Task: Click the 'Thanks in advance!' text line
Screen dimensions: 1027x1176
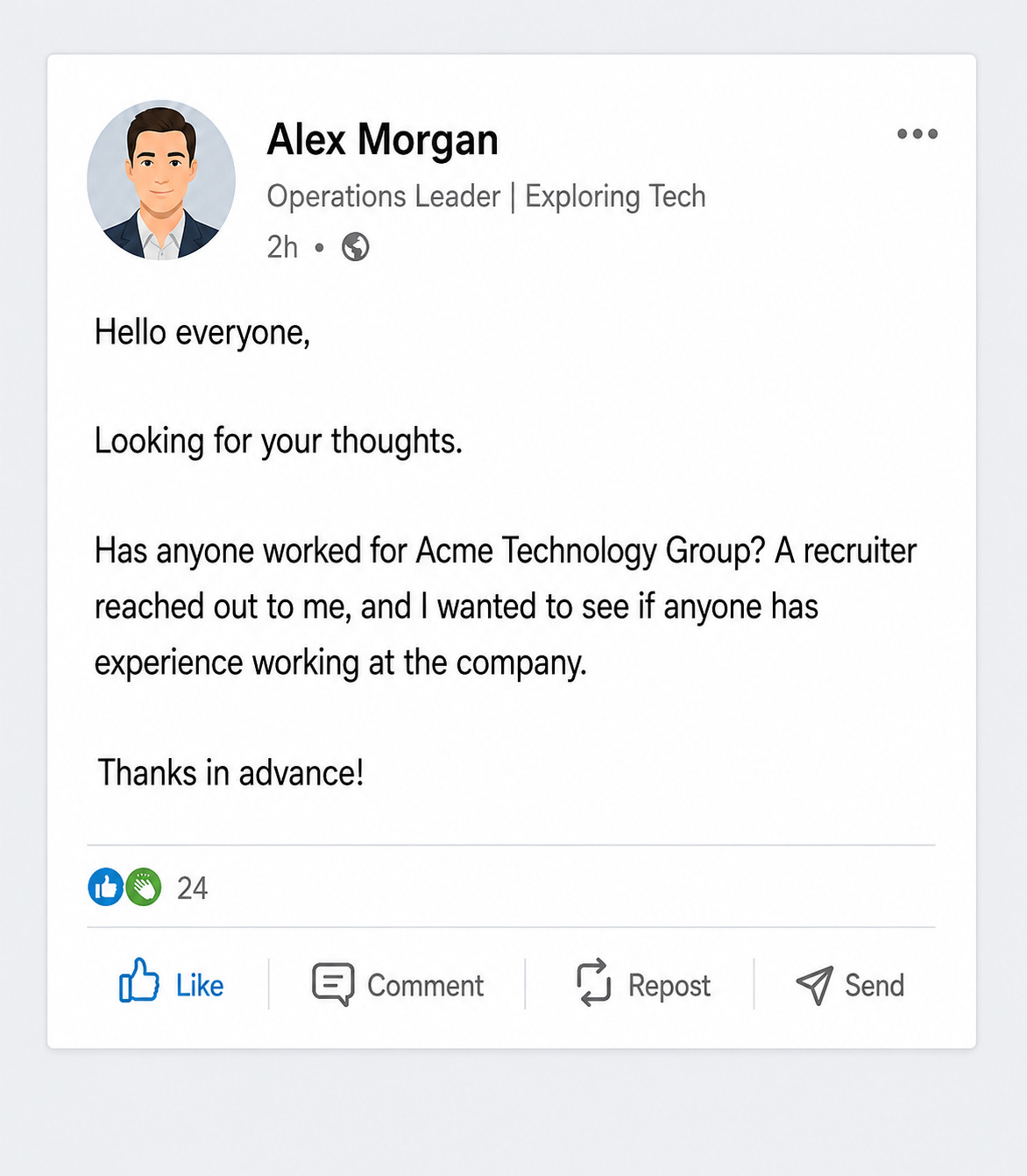Action: click(230, 773)
